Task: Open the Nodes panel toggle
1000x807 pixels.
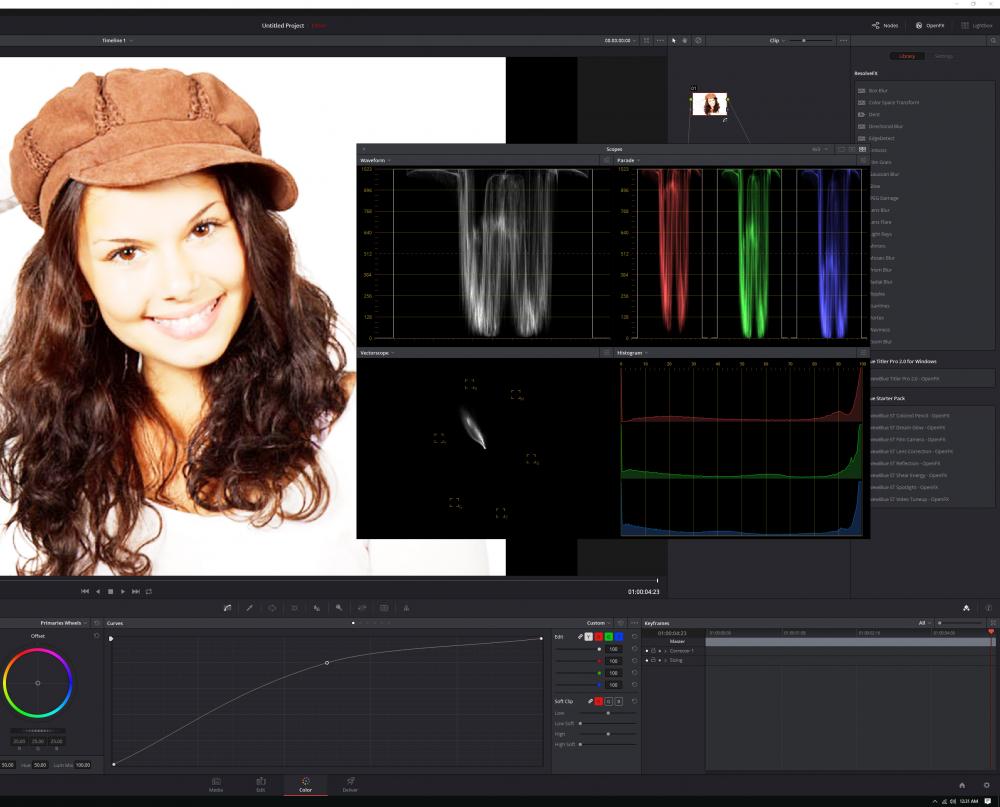Action: pyautogui.click(x=885, y=26)
